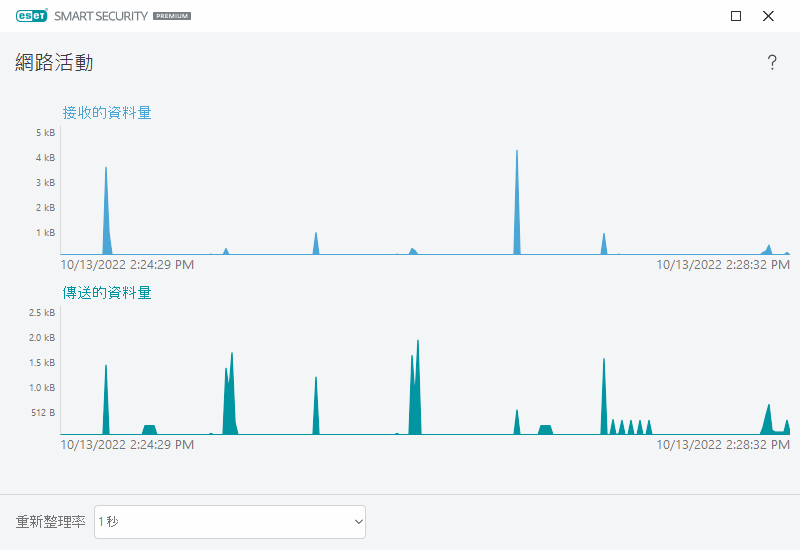This screenshot has width=800, height=550.
Task: Click the tallest sent data spike near 2.0 kB
Action: (416, 393)
